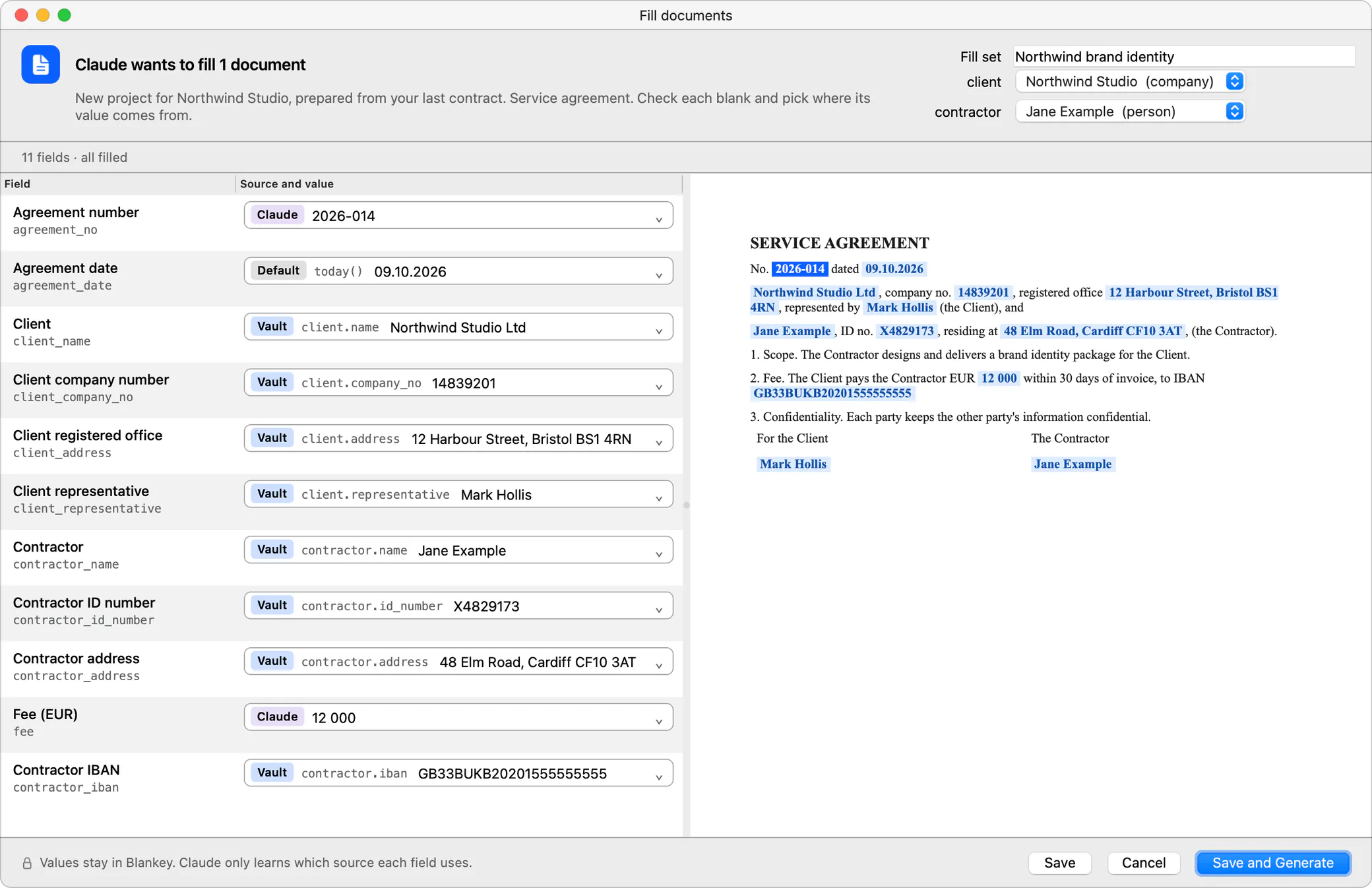Click the green zoom window button
The height and width of the screenshot is (888, 1372).
pyautogui.click(x=64, y=15)
